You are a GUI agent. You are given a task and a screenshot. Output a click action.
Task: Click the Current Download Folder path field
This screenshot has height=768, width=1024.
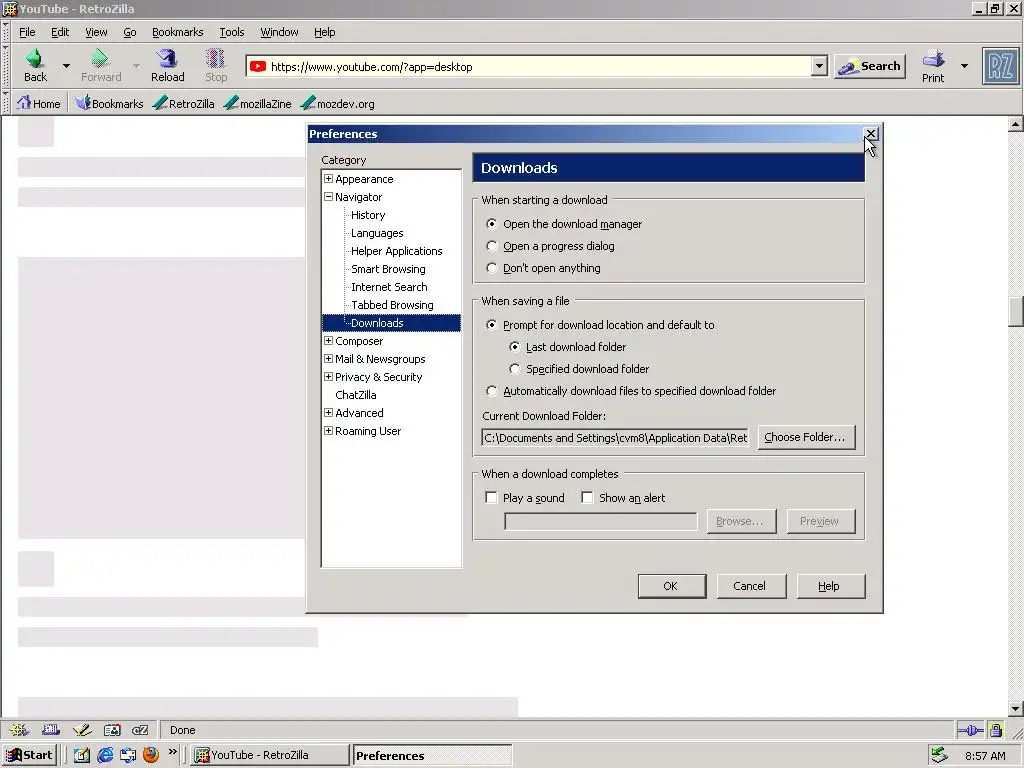[615, 438]
